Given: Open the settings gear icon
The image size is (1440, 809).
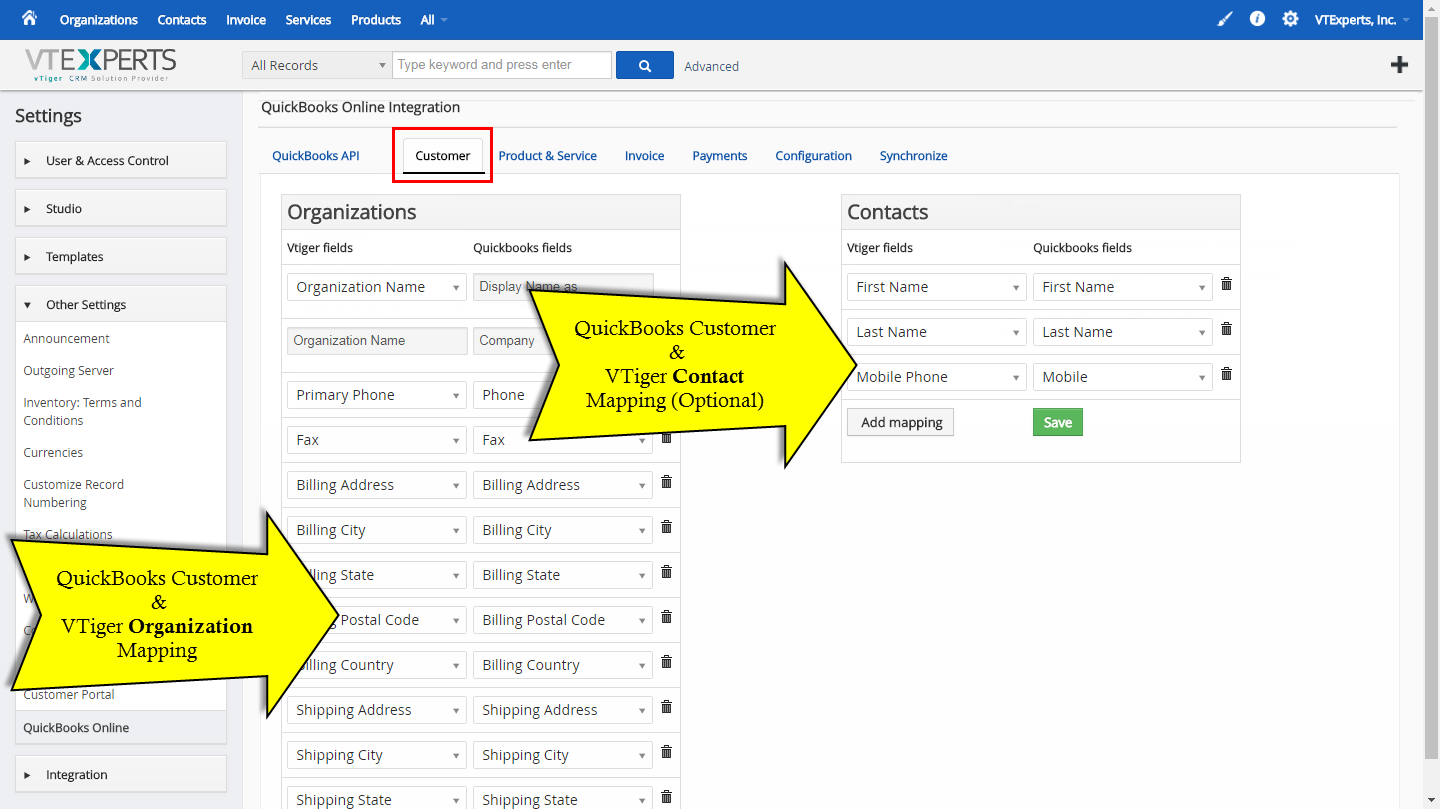Looking at the screenshot, I should 1291,19.
